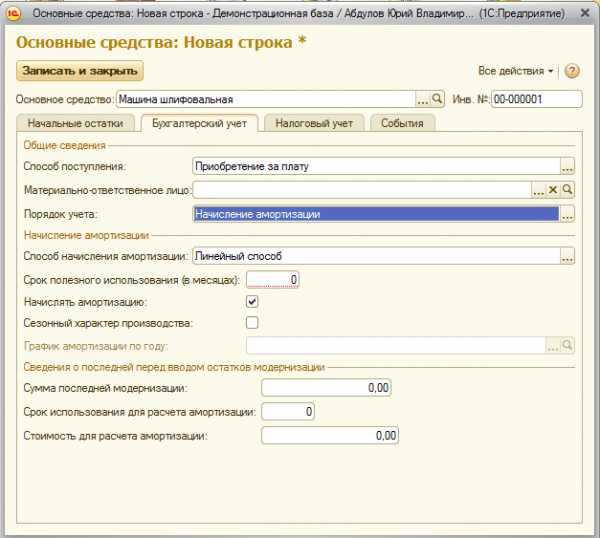Open the Материально-ответственное лицо entry via the magnifier

tap(567, 190)
